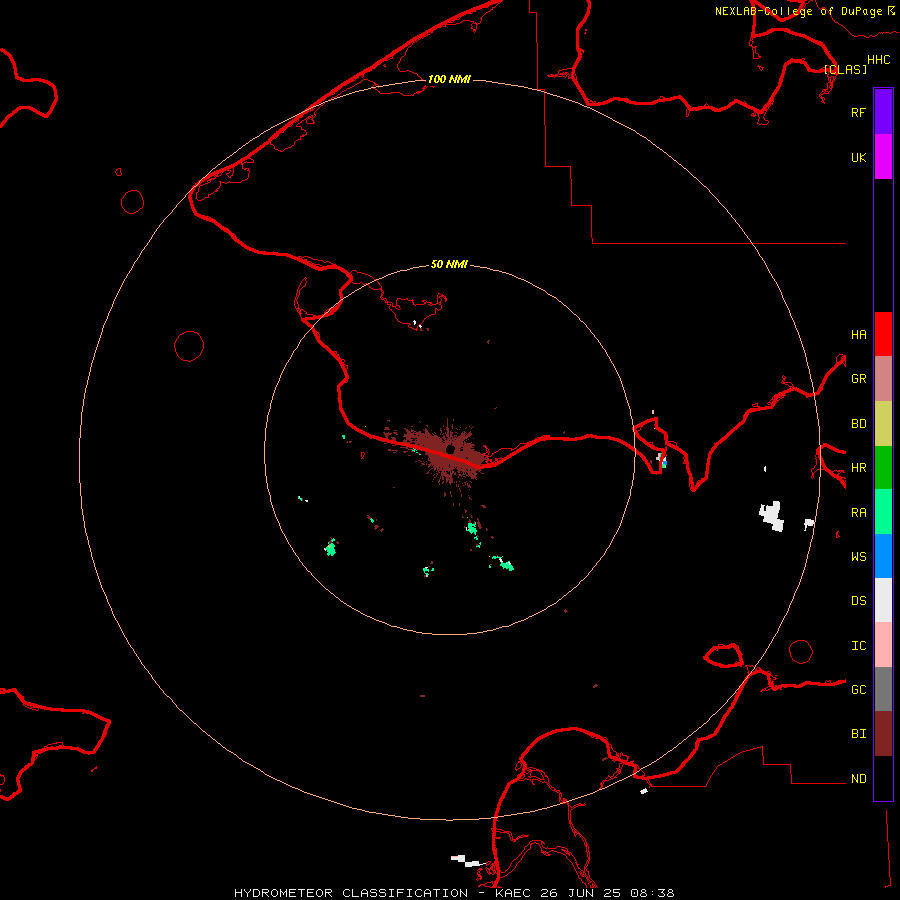The width and height of the screenshot is (900, 900).
Task: Click the "BI" legend label
Action: pos(858,734)
